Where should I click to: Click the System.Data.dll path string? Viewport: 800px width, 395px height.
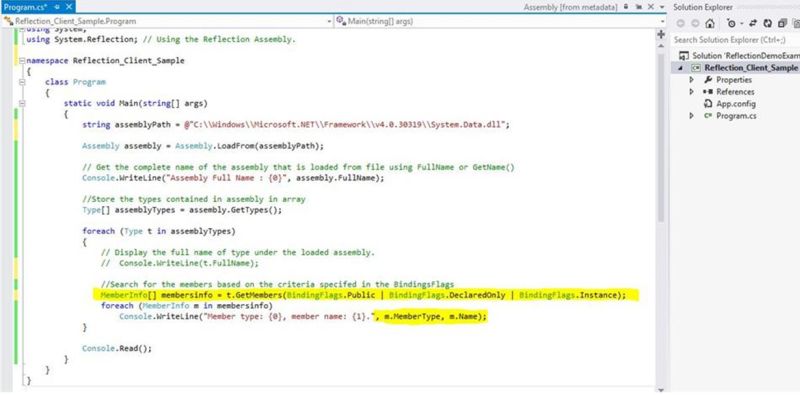click(344, 125)
